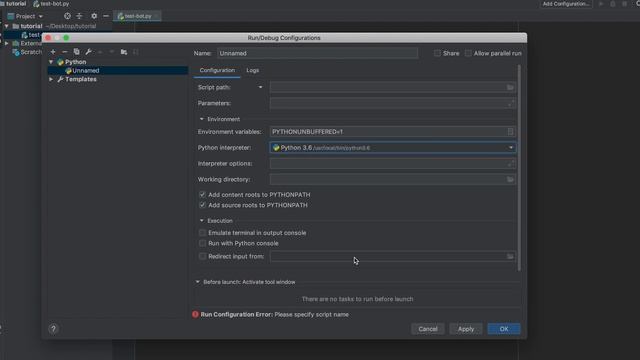Sort configurations using the dialog toolbar icon
640x360 pixels.
136,52
